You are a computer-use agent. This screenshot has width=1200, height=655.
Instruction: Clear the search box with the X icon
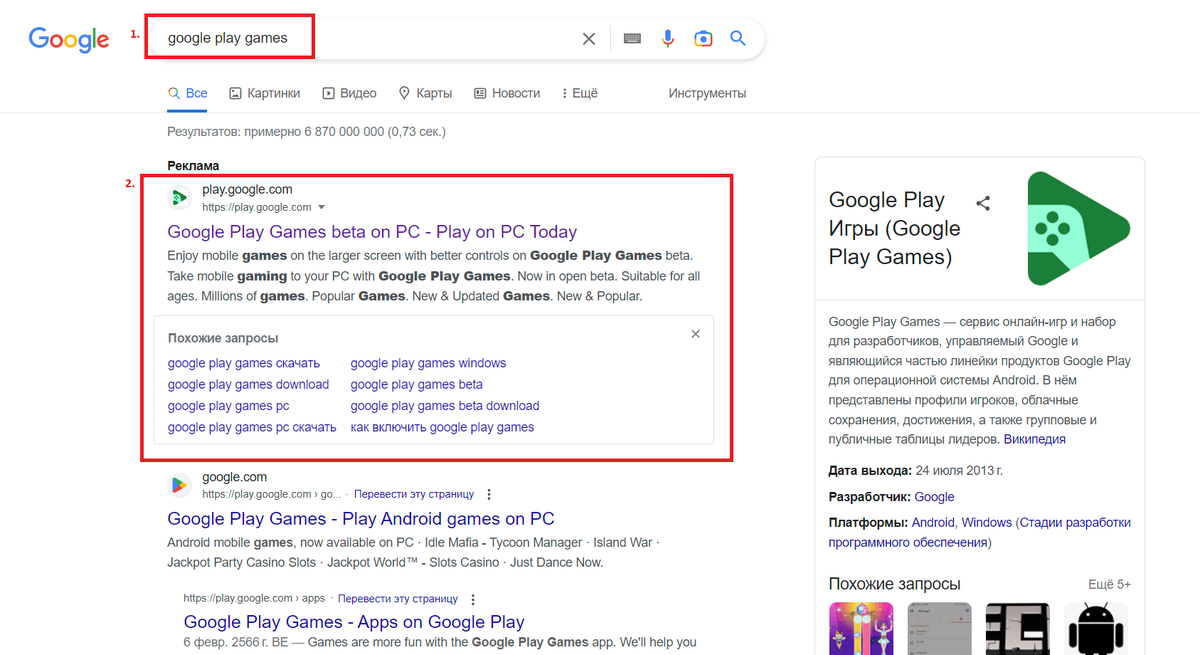(589, 39)
